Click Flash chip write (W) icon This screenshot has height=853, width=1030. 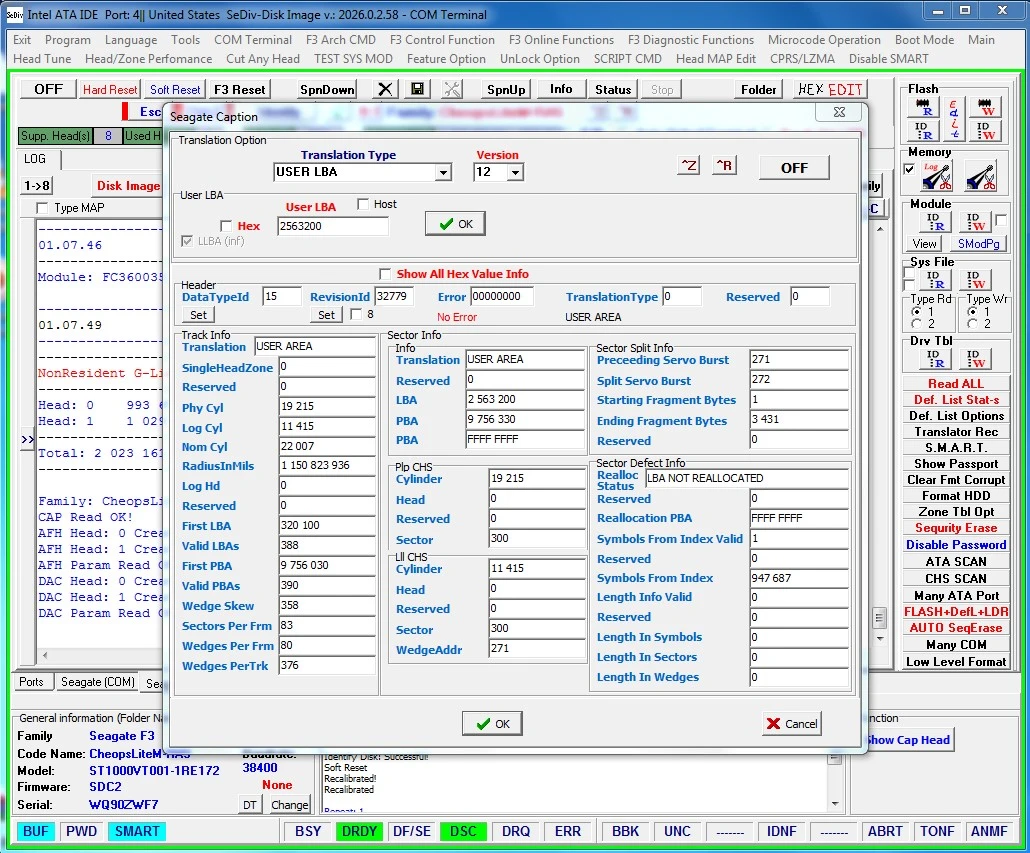[986, 107]
